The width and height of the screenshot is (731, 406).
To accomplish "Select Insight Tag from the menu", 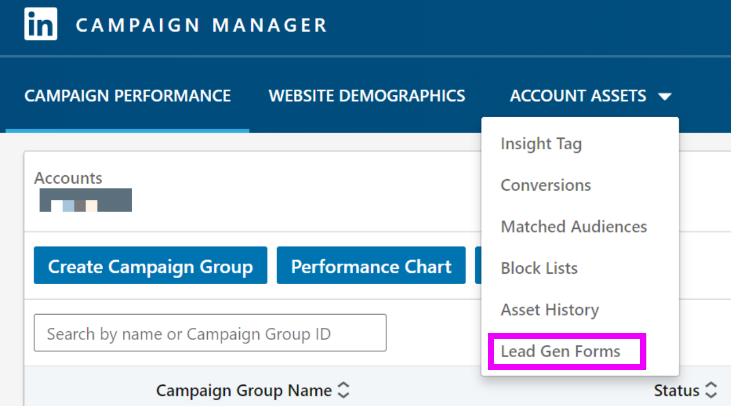I will tap(541, 143).
